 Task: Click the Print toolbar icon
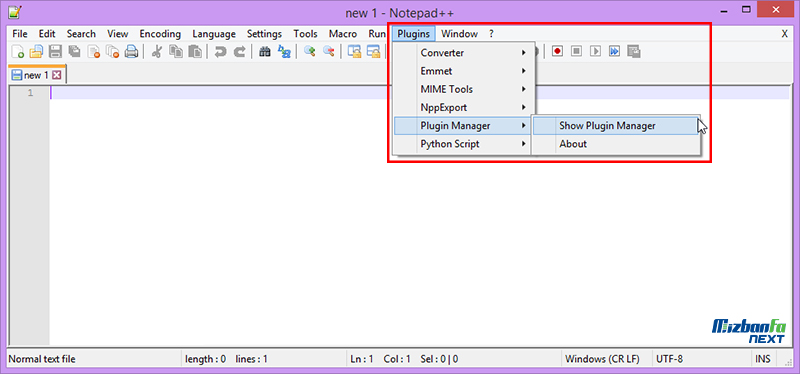(132, 51)
